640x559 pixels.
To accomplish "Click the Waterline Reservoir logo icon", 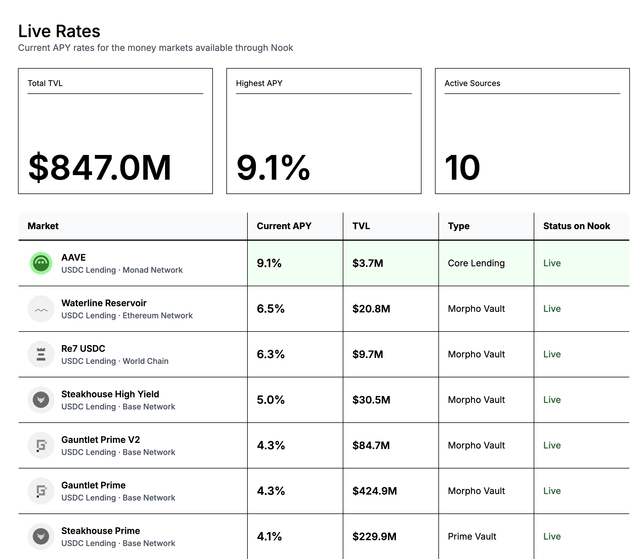I will coord(41,309).
